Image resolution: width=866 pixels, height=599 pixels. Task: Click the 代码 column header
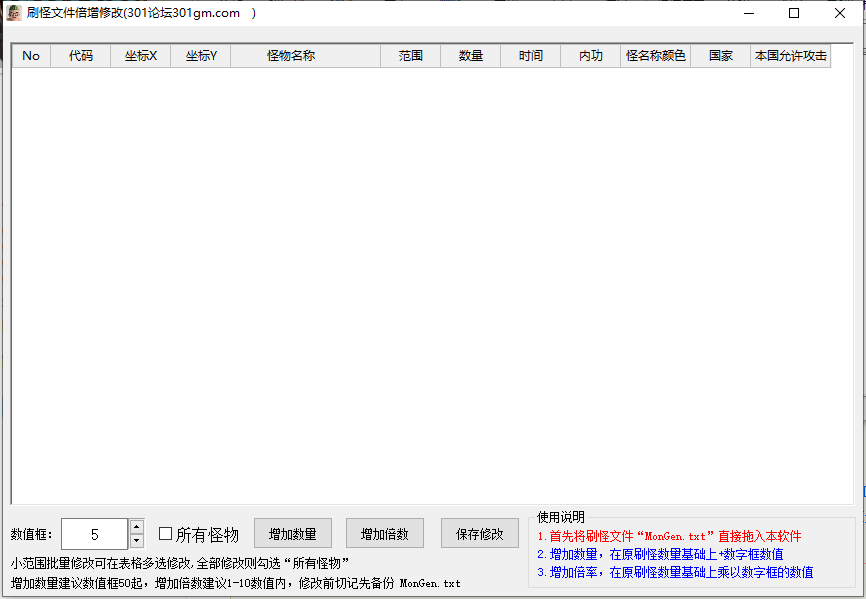[x=81, y=56]
